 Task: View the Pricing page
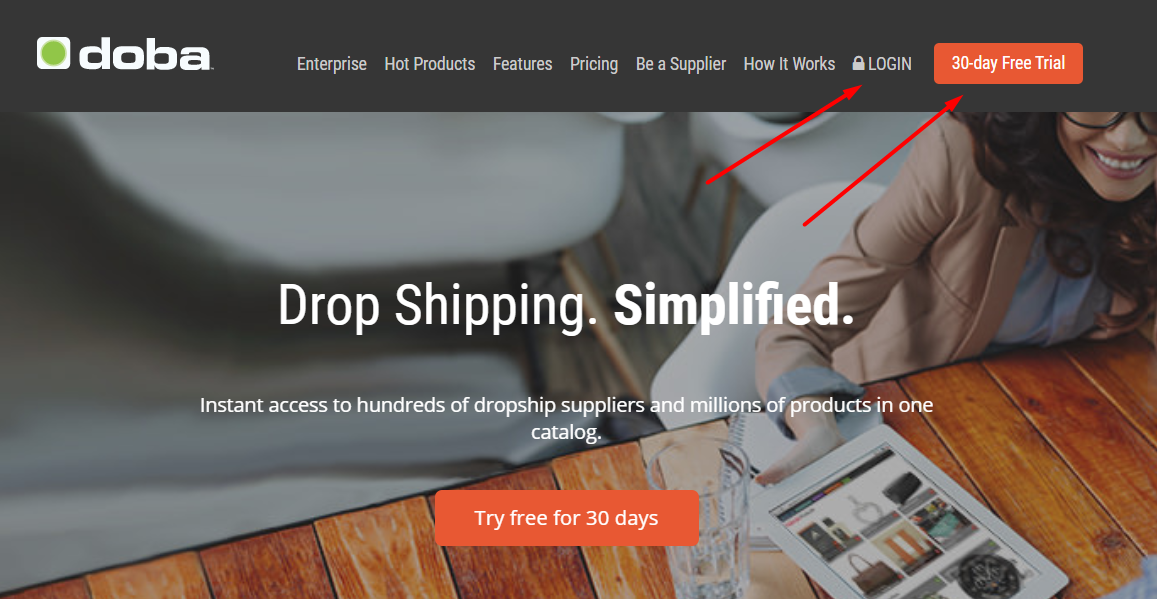pos(594,65)
